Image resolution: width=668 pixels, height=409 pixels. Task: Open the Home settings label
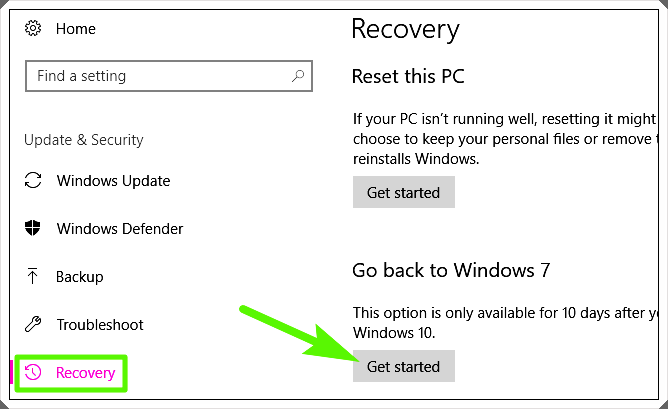76,29
